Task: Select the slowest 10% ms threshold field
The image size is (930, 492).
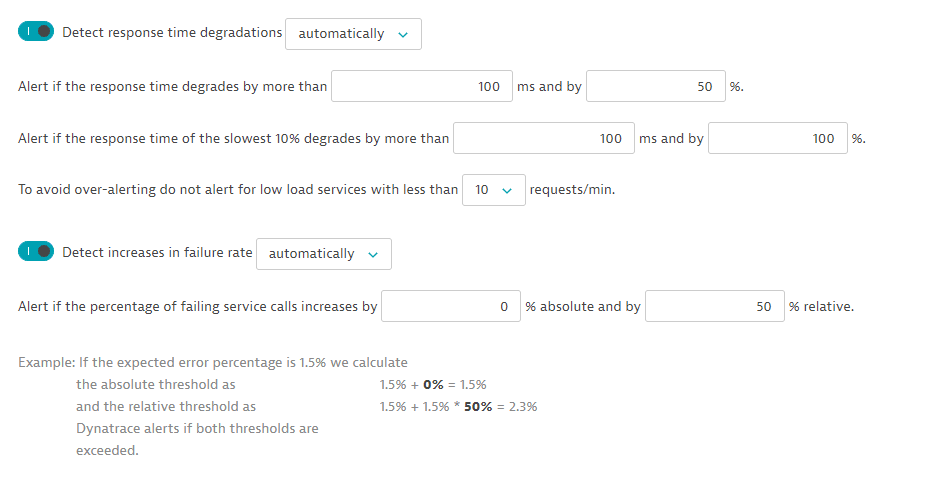Action: pyautogui.click(x=543, y=139)
